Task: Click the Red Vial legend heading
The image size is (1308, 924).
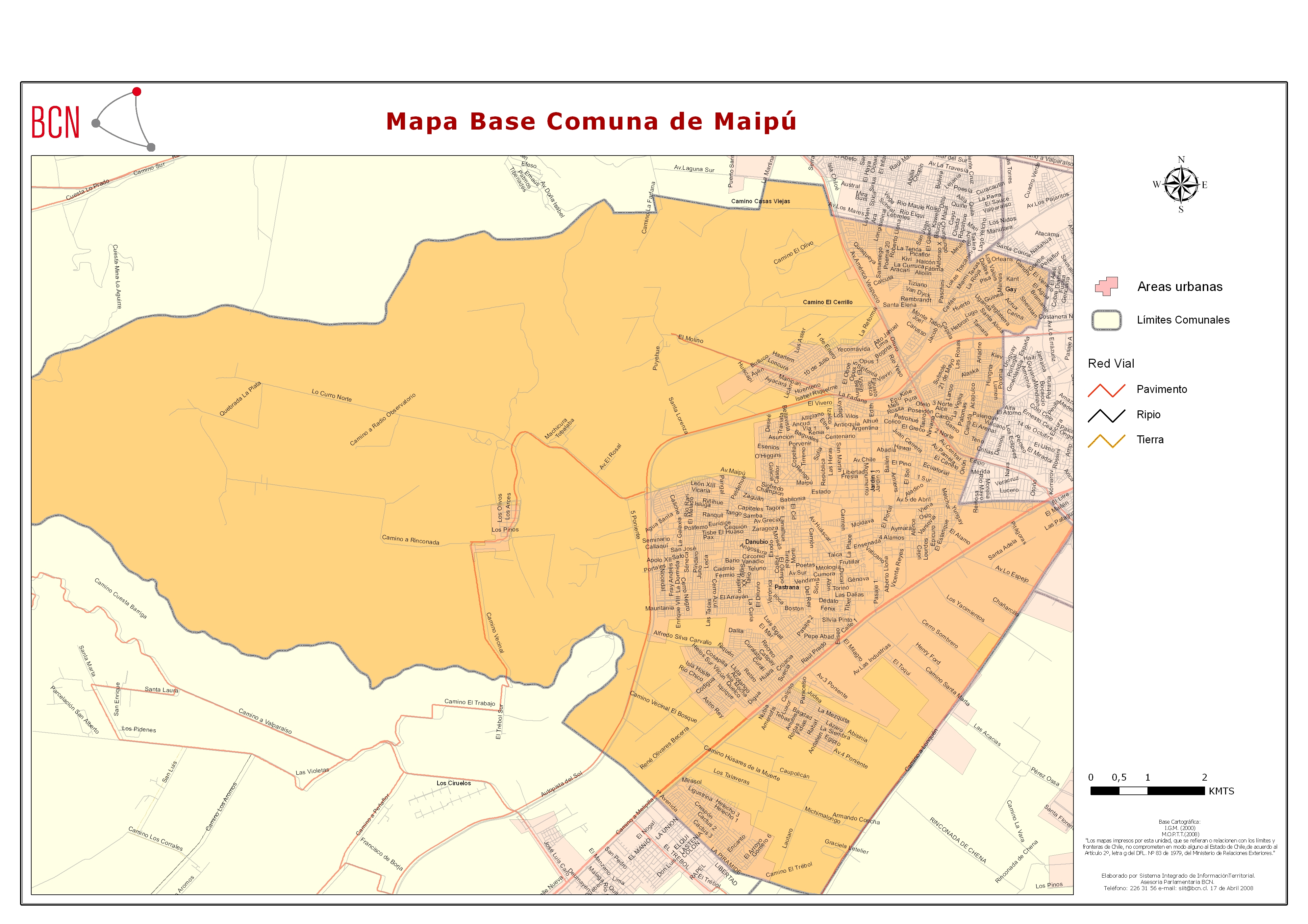Action: click(x=1110, y=364)
